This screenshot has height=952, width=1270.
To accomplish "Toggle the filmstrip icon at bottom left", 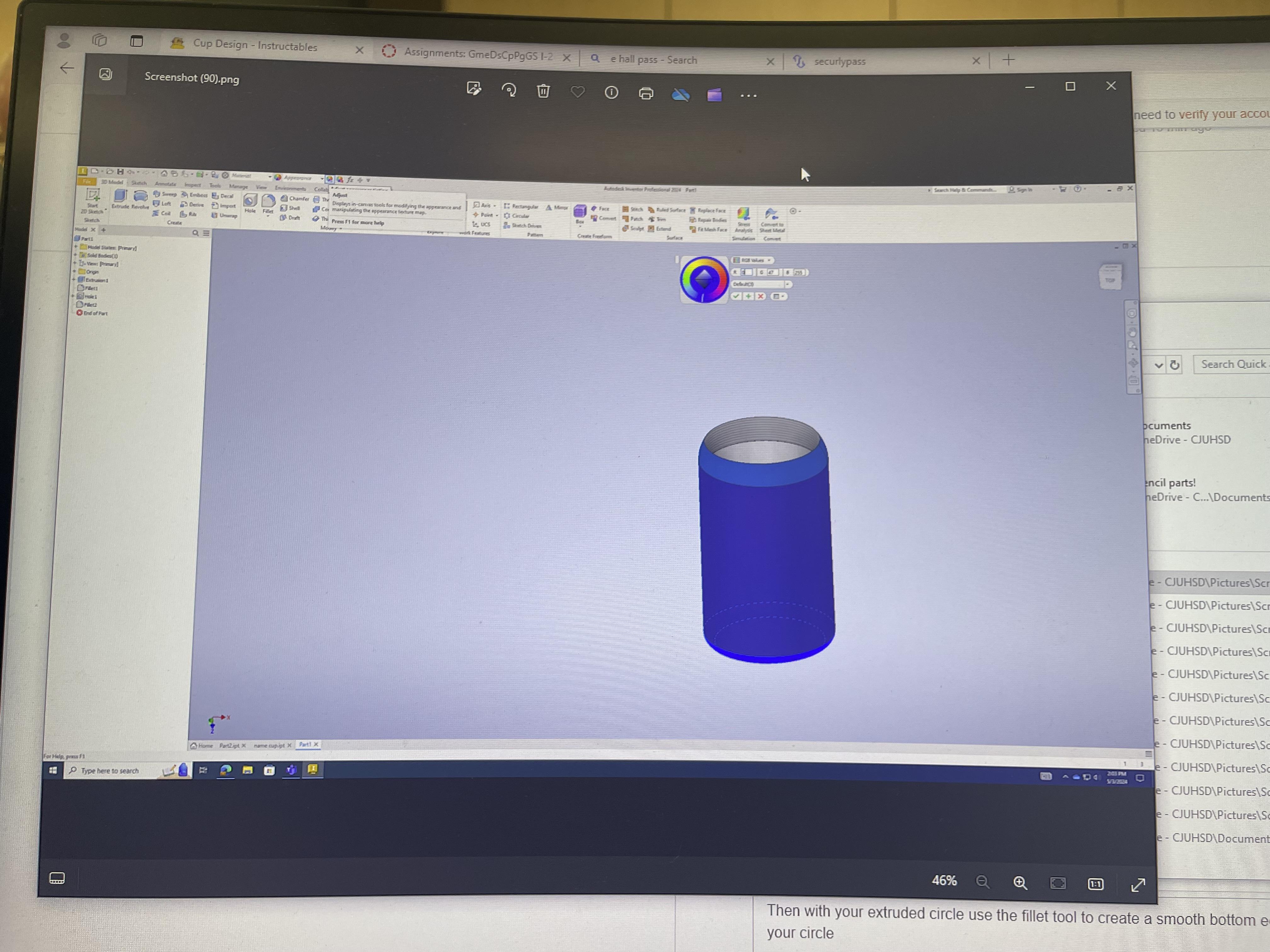I will point(57,878).
